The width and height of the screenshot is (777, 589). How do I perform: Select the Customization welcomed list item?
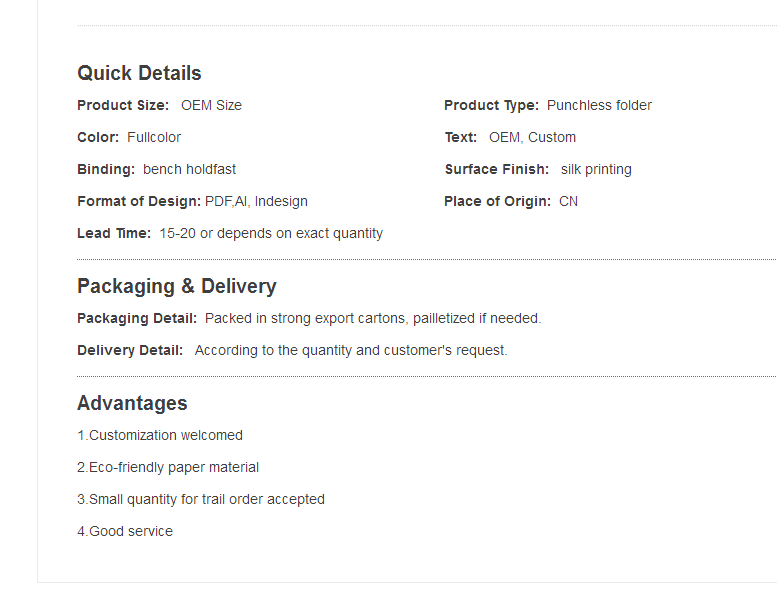160,435
